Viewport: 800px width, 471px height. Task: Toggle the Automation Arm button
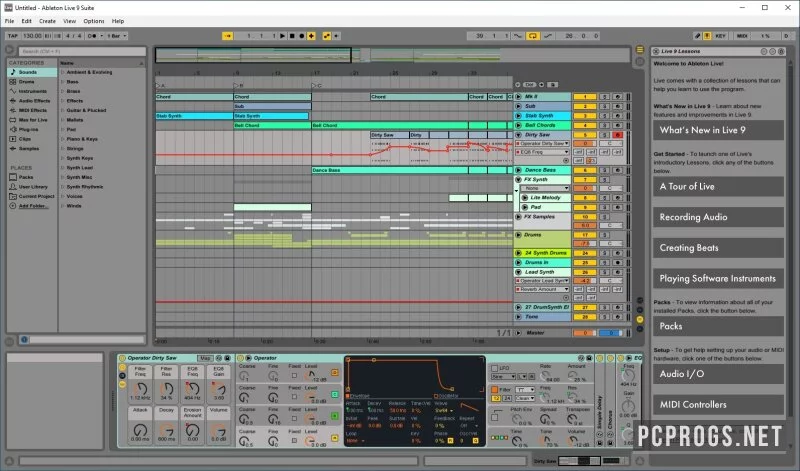coord(327,36)
